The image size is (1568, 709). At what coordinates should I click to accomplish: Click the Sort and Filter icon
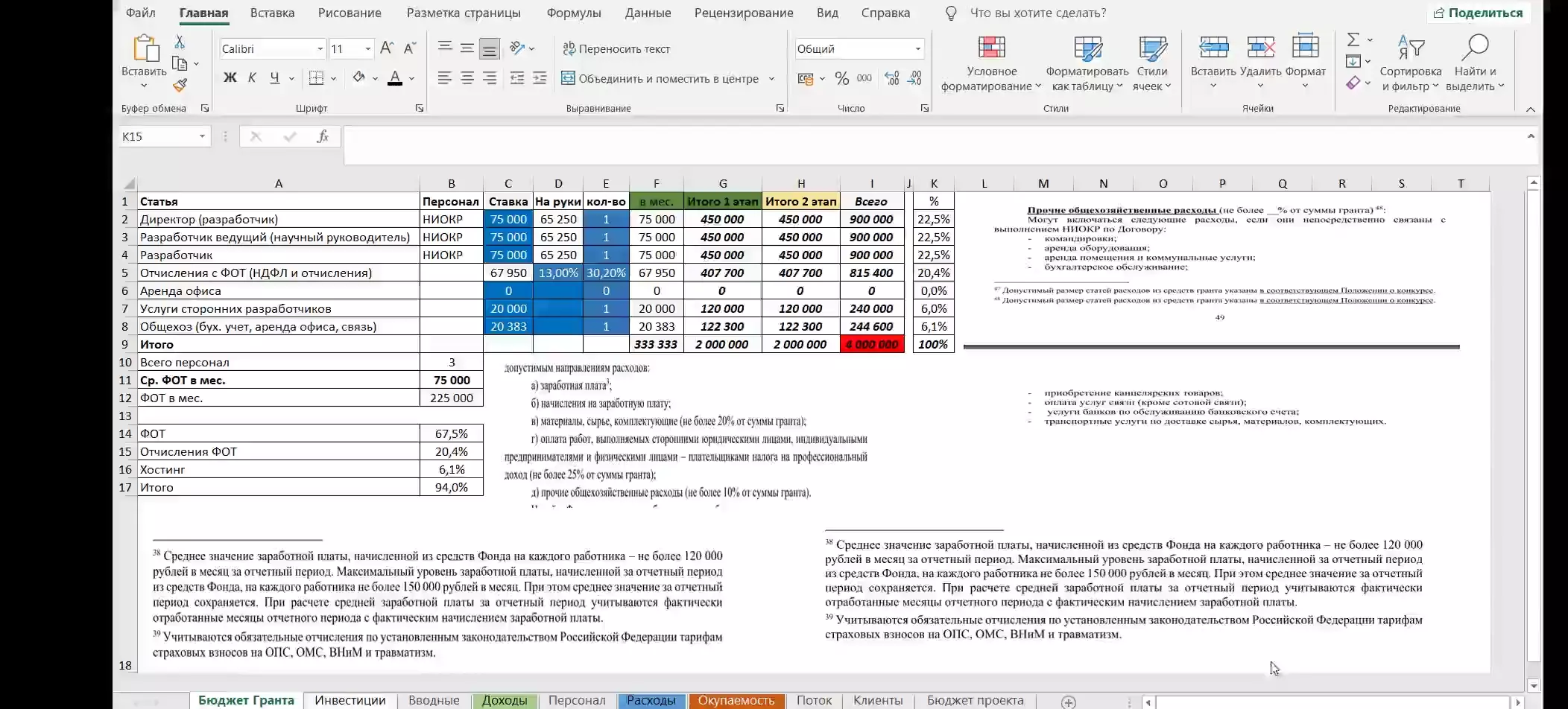tap(1411, 64)
